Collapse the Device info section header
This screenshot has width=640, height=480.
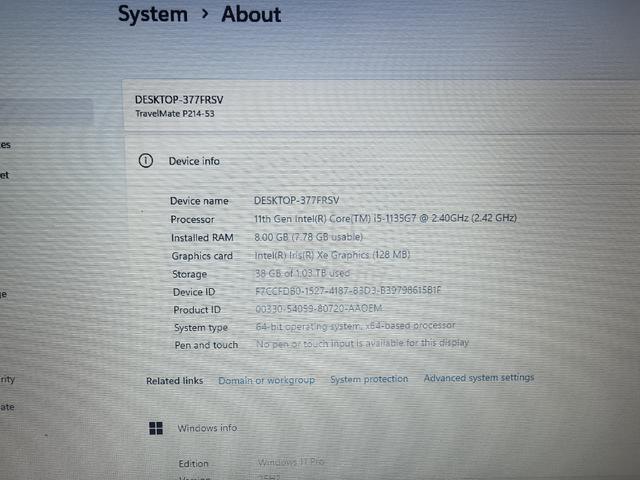pos(381,161)
